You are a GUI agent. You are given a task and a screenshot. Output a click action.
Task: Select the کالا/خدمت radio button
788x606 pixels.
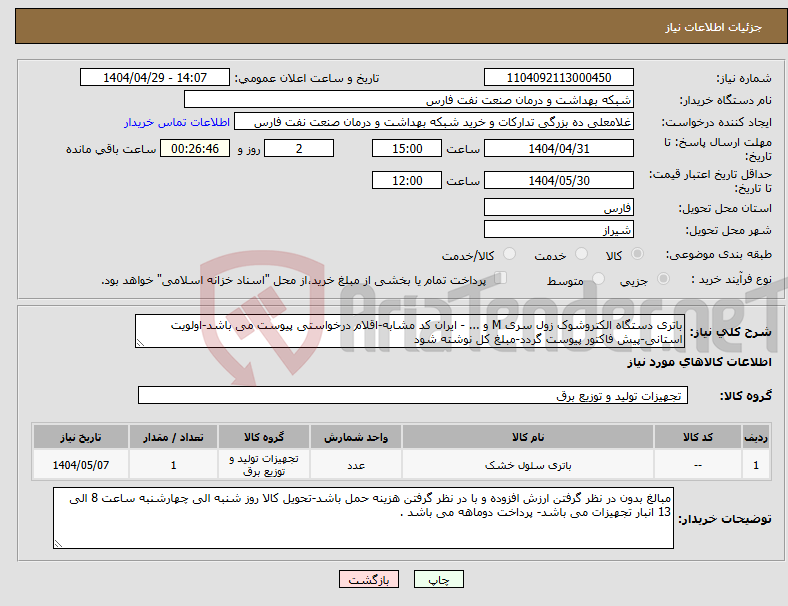click(x=509, y=254)
